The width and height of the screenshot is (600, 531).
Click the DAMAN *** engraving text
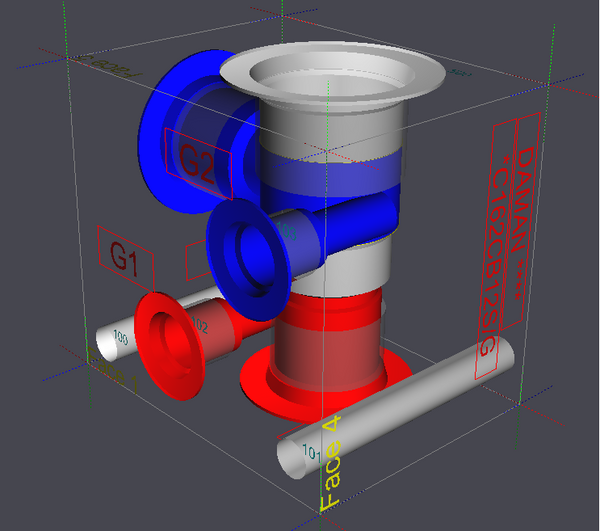pos(523,223)
